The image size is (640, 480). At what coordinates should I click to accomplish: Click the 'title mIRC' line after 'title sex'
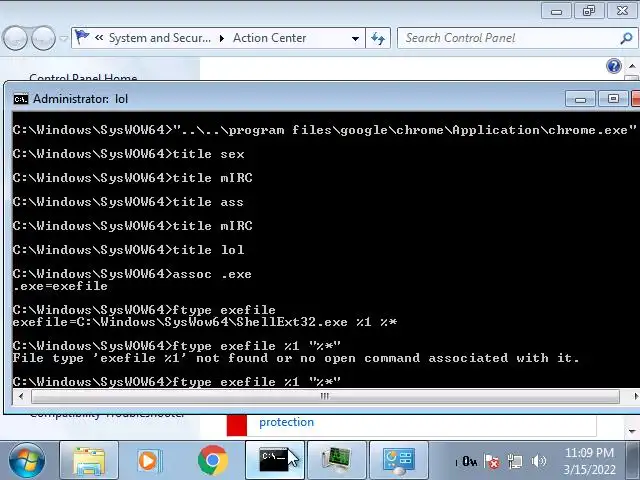pyautogui.click(x=133, y=178)
